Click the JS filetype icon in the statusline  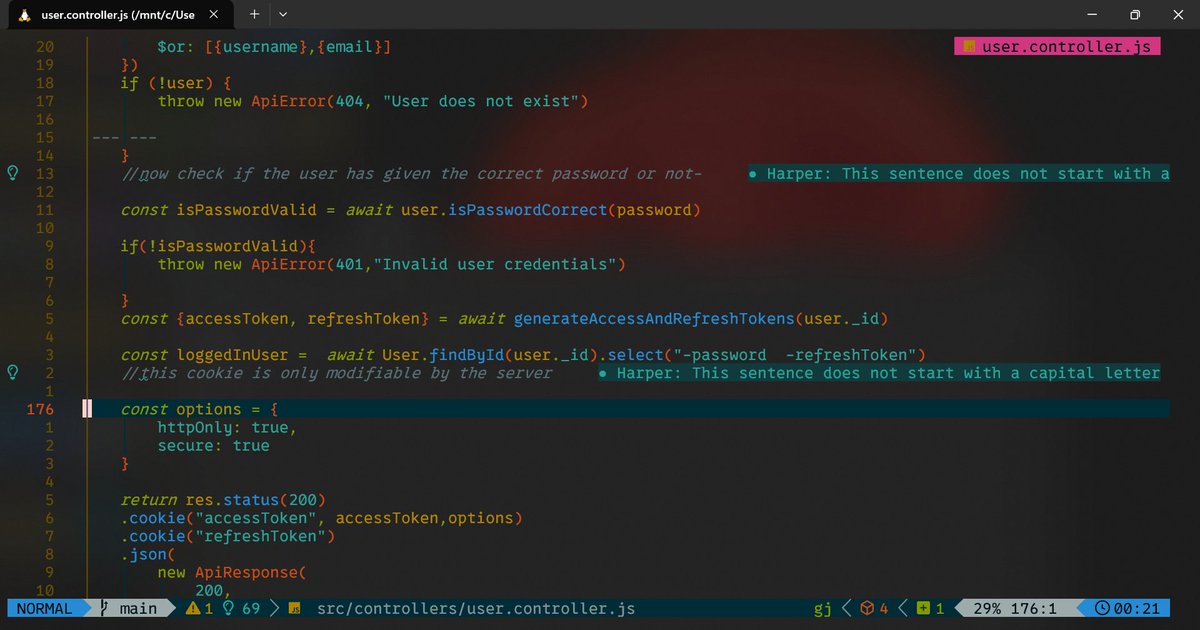[295, 608]
